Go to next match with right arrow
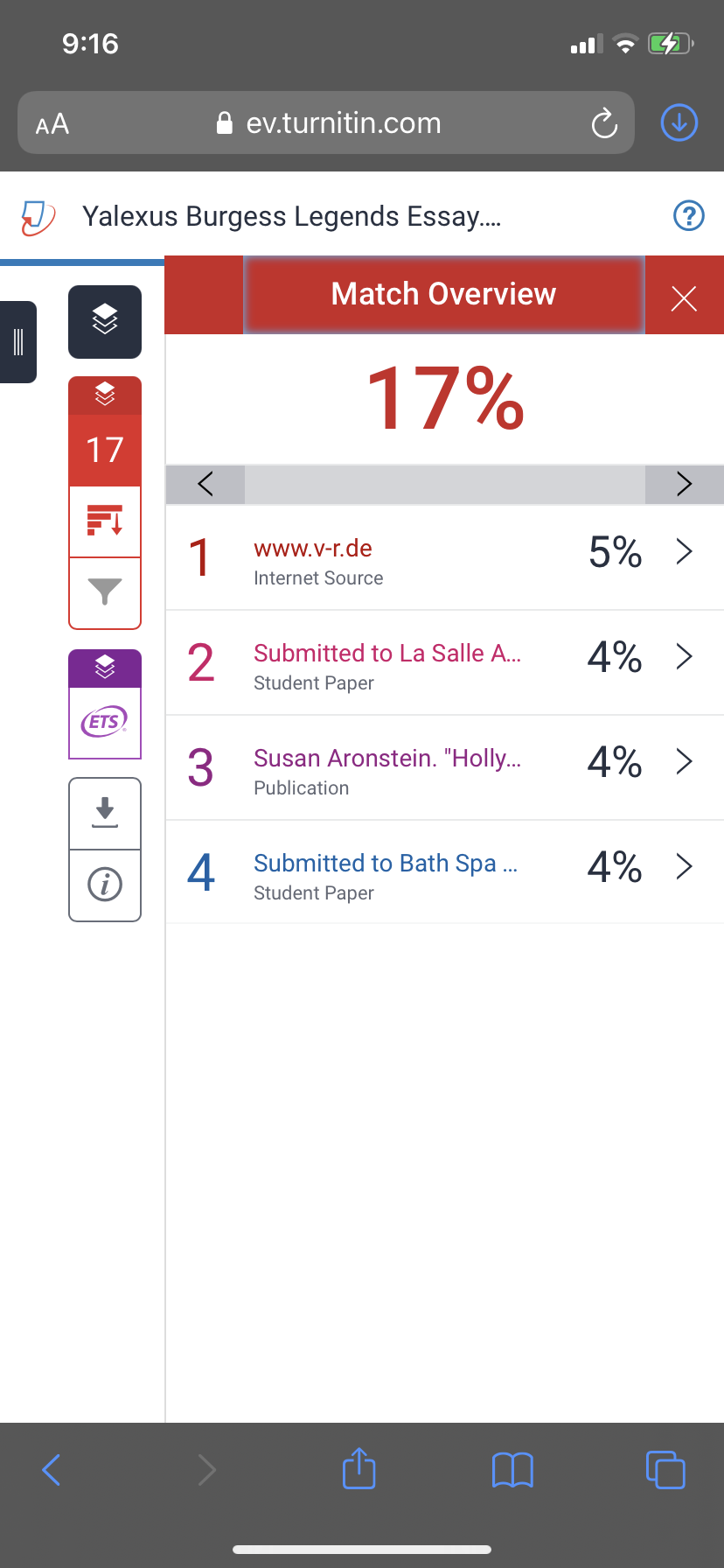Image resolution: width=724 pixels, height=1568 pixels. click(684, 484)
